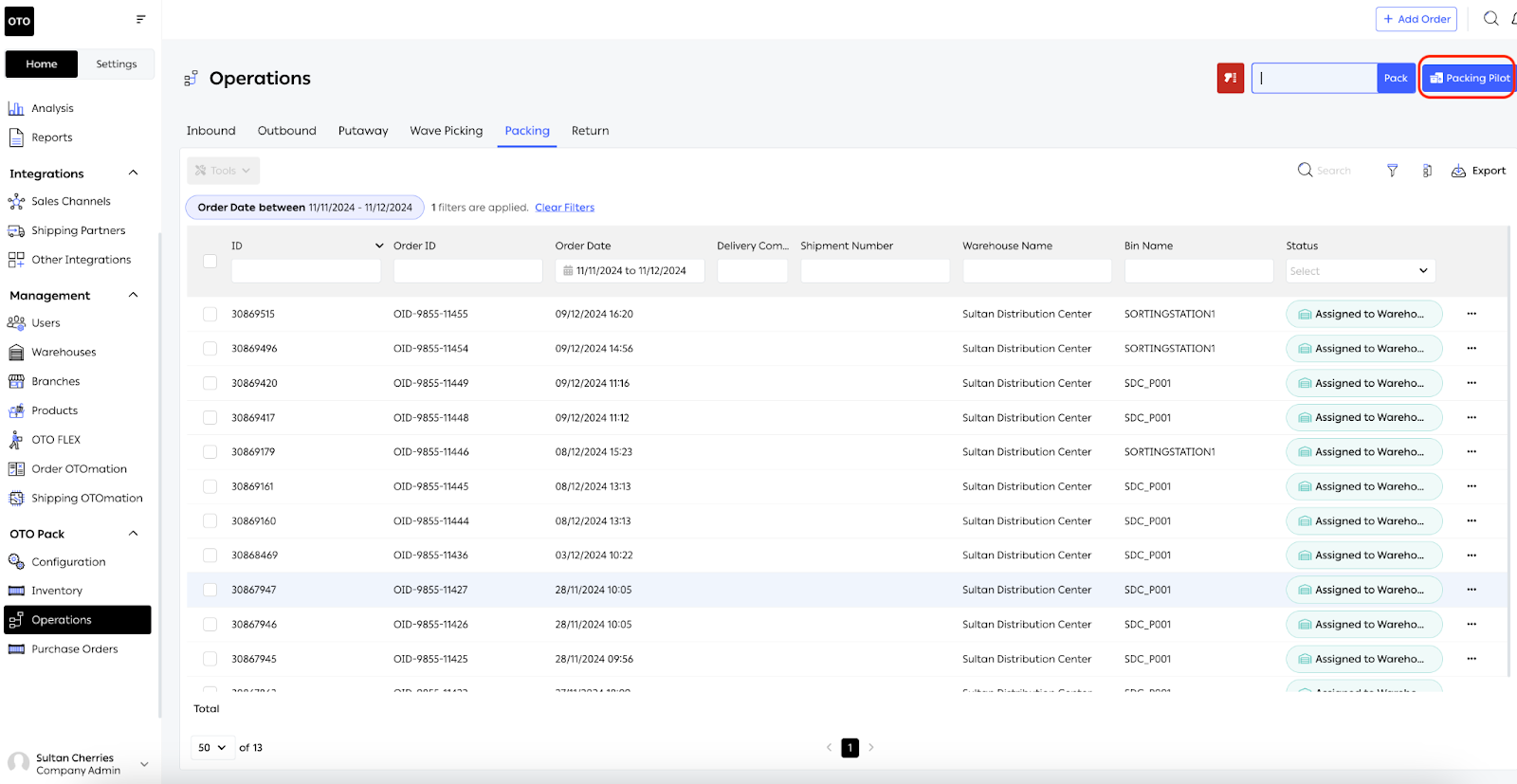Image resolution: width=1517 pixels, height=784 pixels.
Task: Select checkbox for order 30869179
Action: point(210,452)
